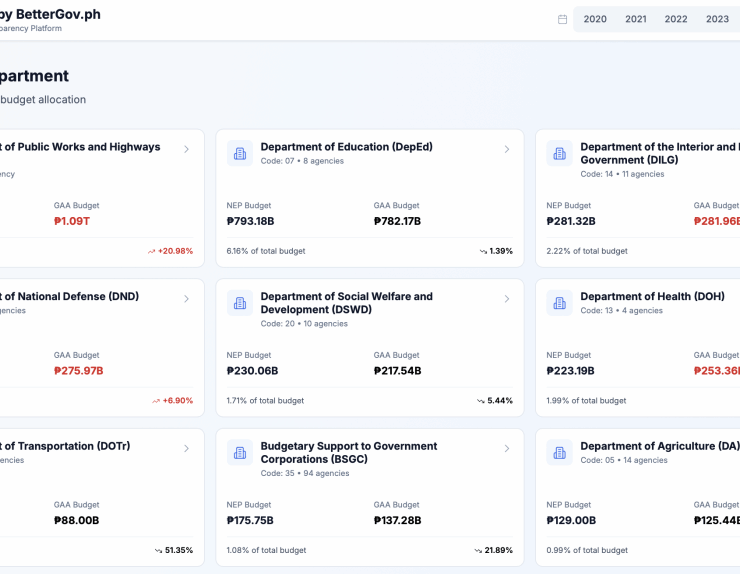Click the DILG card building icon
The height and width of the screenshot is (574, 740).
tap(560, 153)
